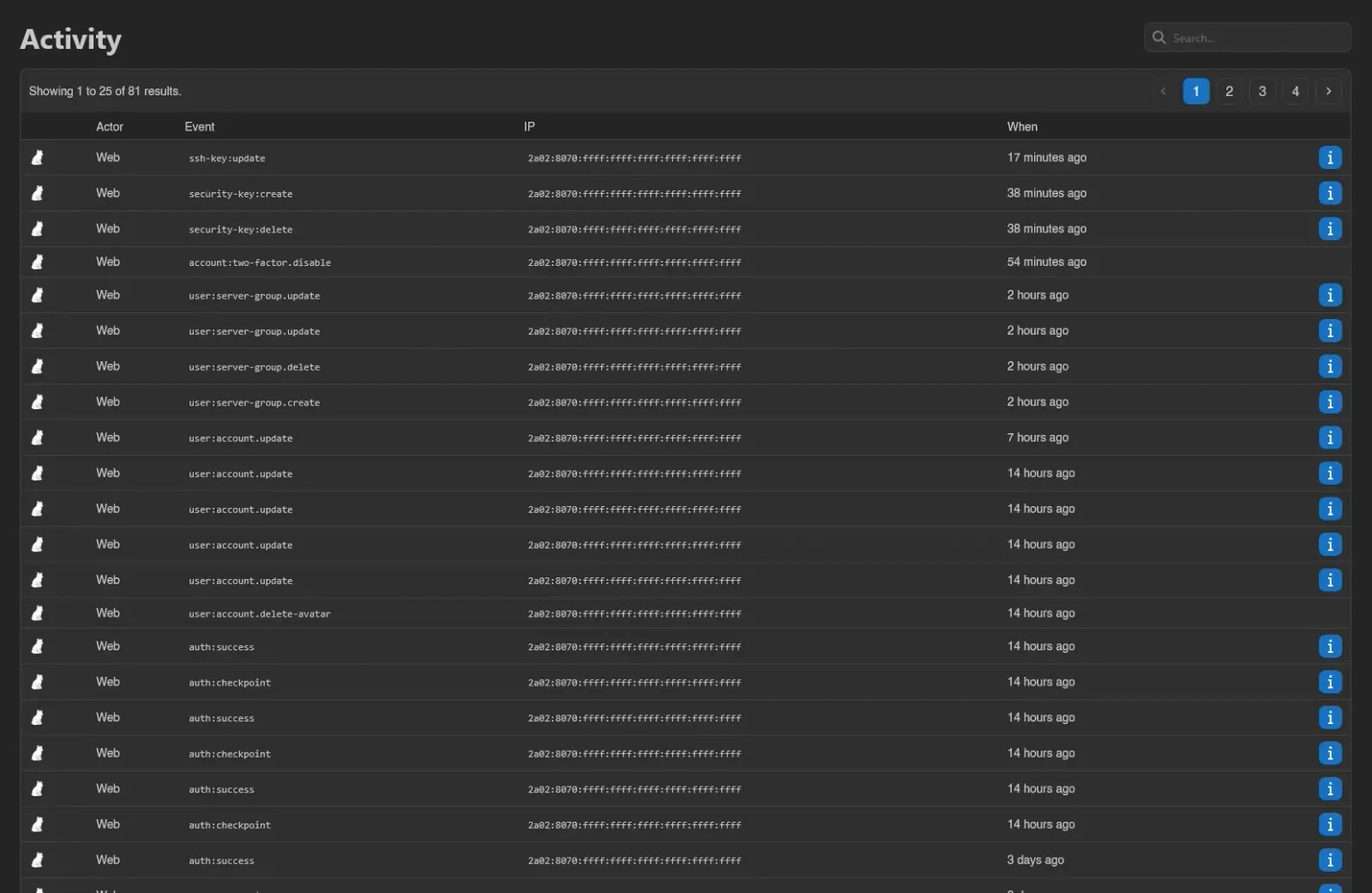Image resolution: width=1372 pixels, height=893 pixels.
Task: Jump to results page 4
Action: coord(1296,91)
